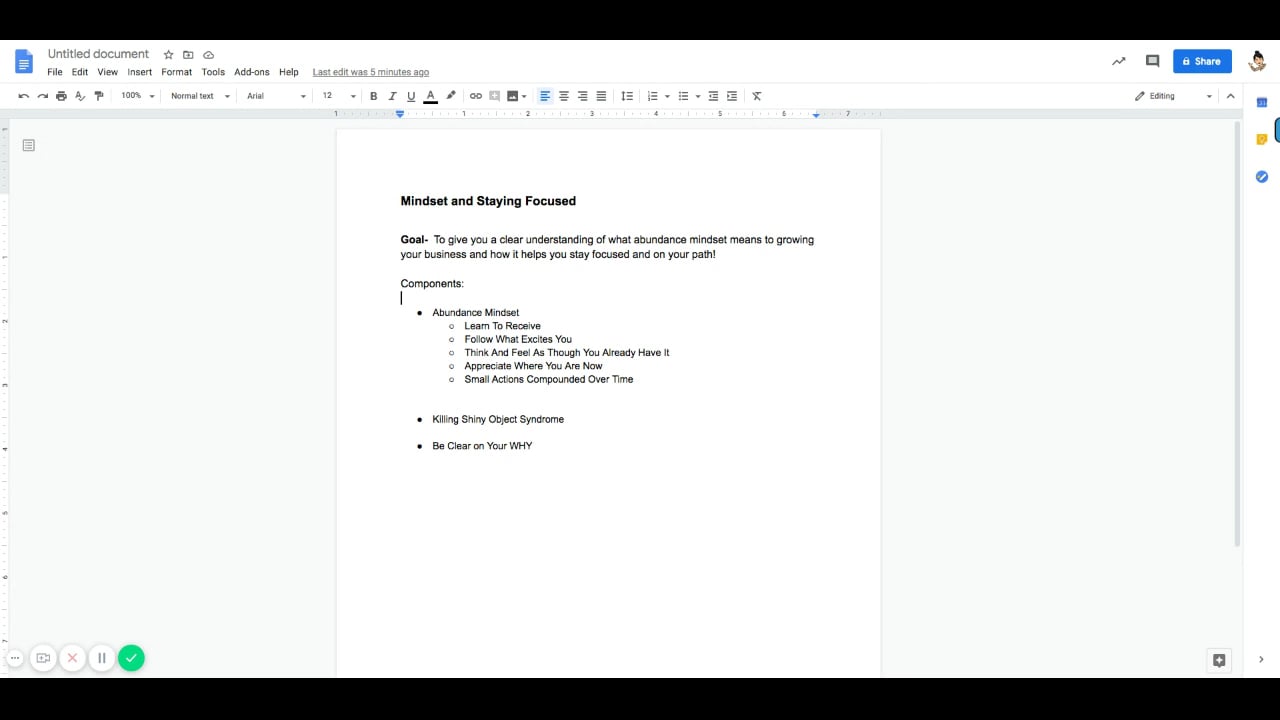Viewport: 1280px width, 720px height.
Task: Collapse the menus with the up chevron
Action: 1231,96
